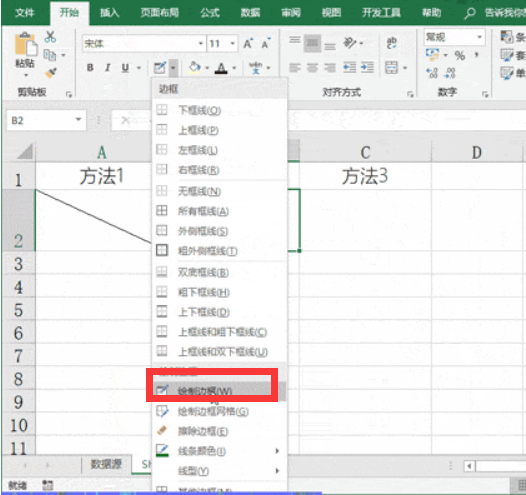Screen dimensions: 526x495
Task: Click the Copy icon in clipboard group
Action: pyautogui.click(x=50, y=55)
